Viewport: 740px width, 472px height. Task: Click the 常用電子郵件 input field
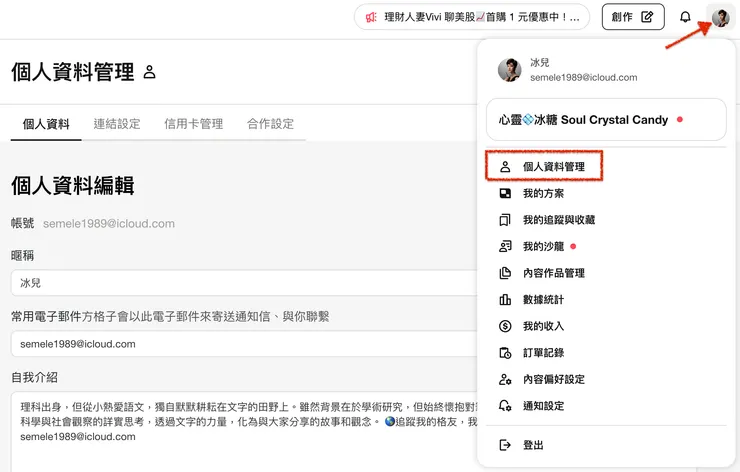coord(245,344)
